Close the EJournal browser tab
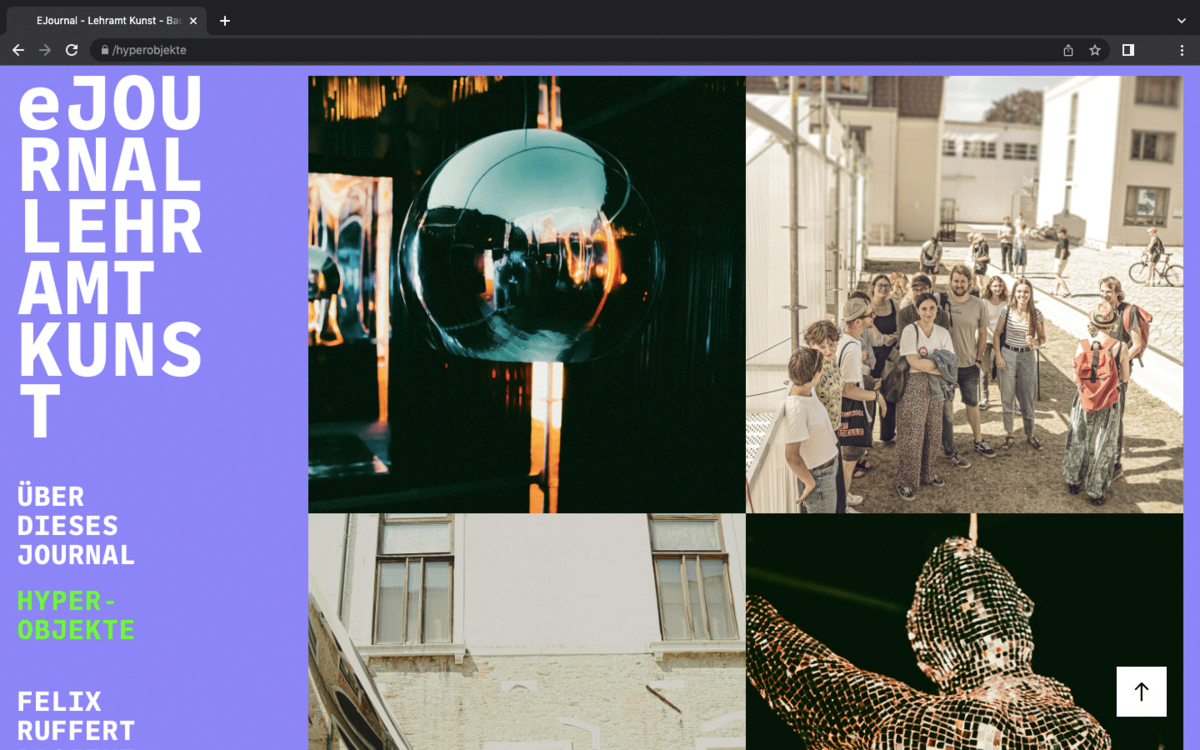1200x750 pixels. [193, 21]
